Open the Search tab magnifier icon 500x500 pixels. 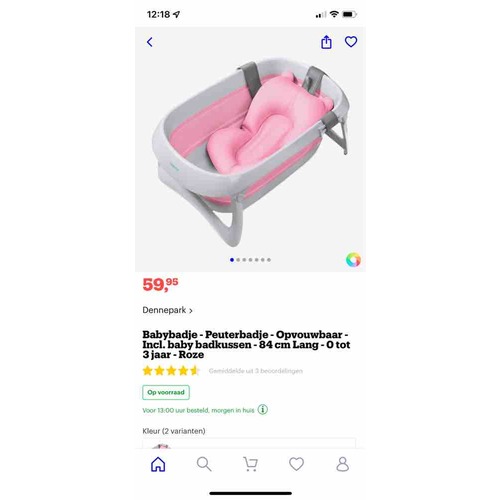pos(204,464)
